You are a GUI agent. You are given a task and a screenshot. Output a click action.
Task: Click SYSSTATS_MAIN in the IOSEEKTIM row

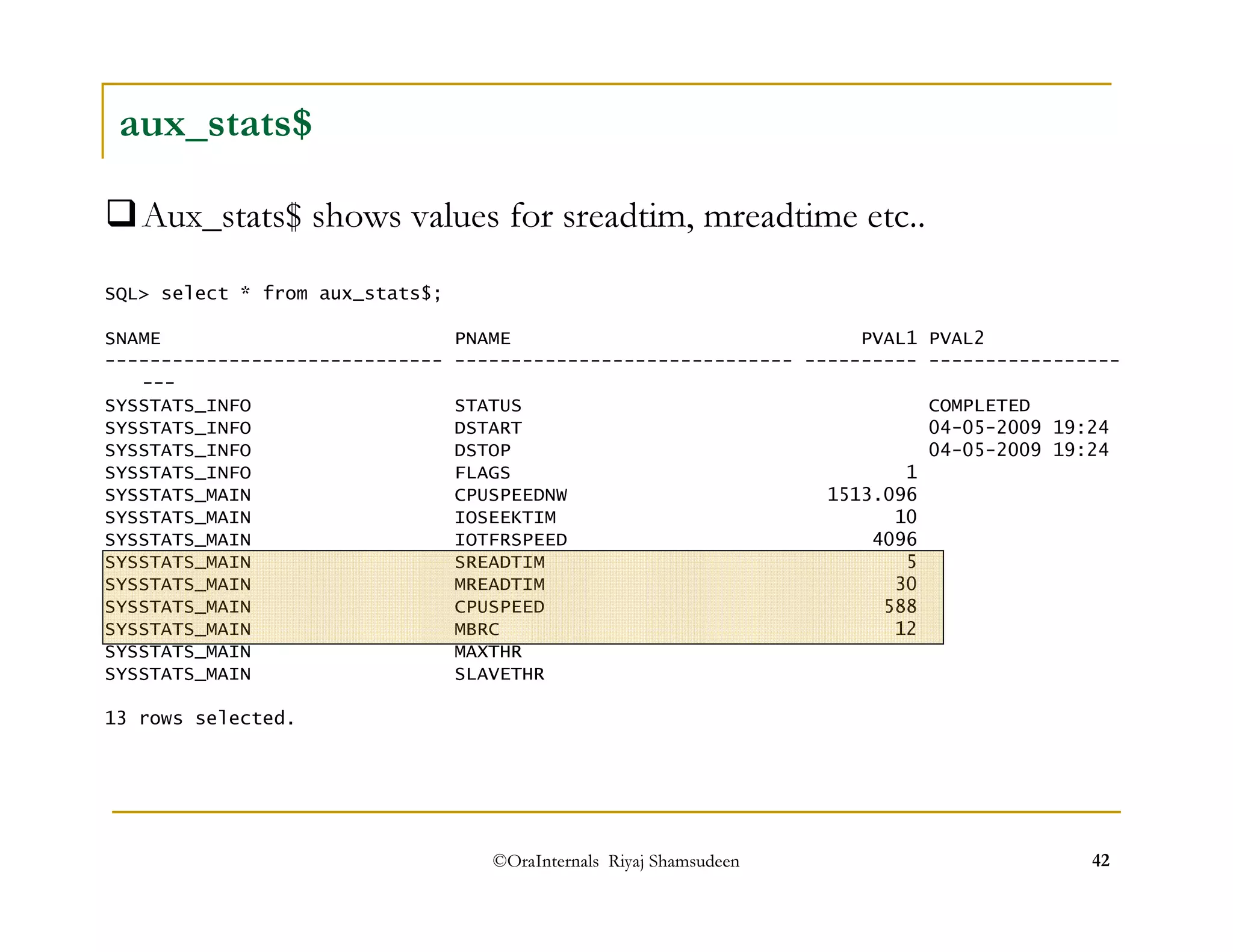tap(178, 518)
